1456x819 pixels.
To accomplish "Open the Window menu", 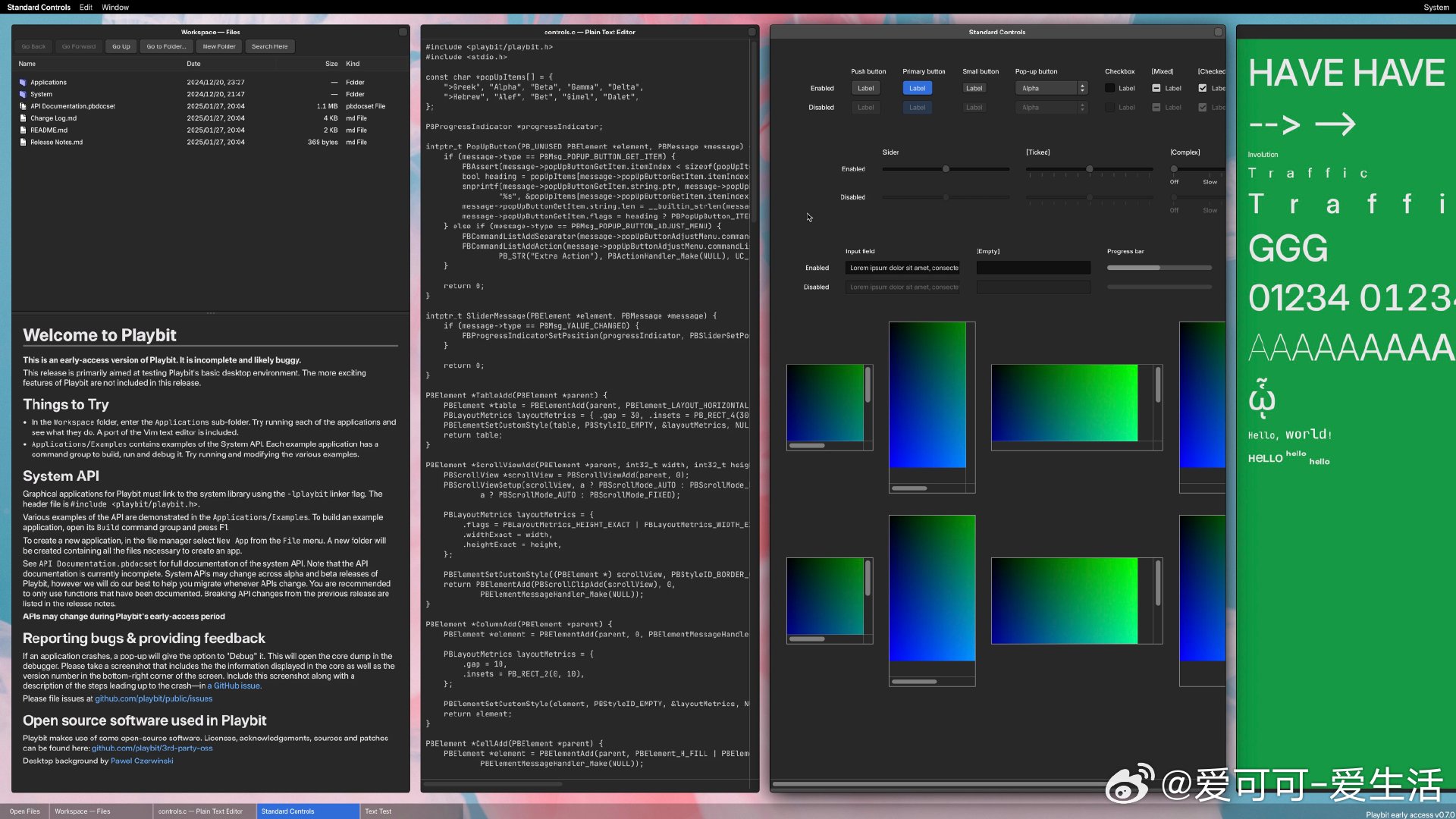I will pos(115,7).
